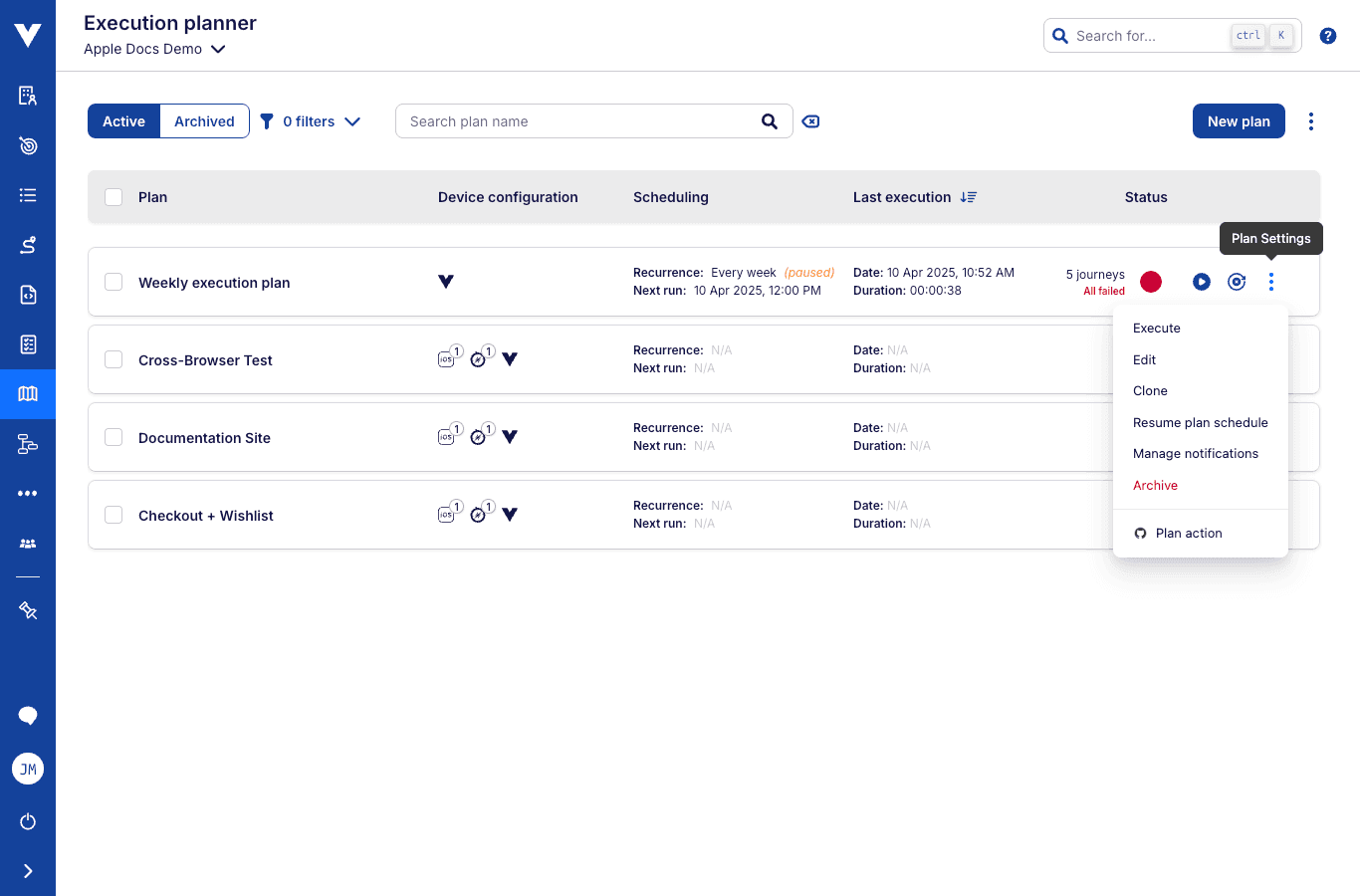
Task: Open the 0 filters dropdown
Action: pyautogui.click(x=310, y=120)
